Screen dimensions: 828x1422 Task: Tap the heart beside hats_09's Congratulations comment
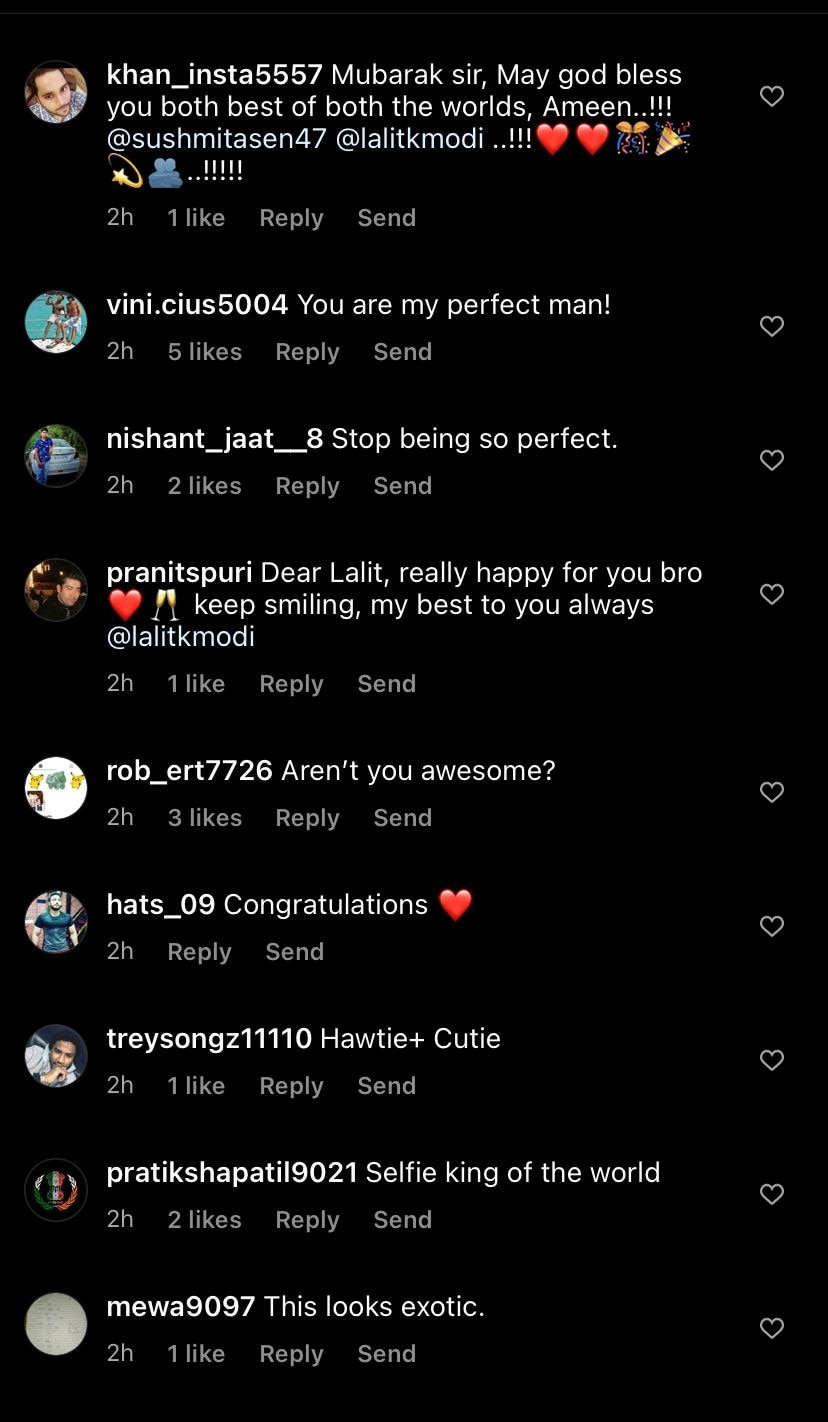(x=771, y=926)
